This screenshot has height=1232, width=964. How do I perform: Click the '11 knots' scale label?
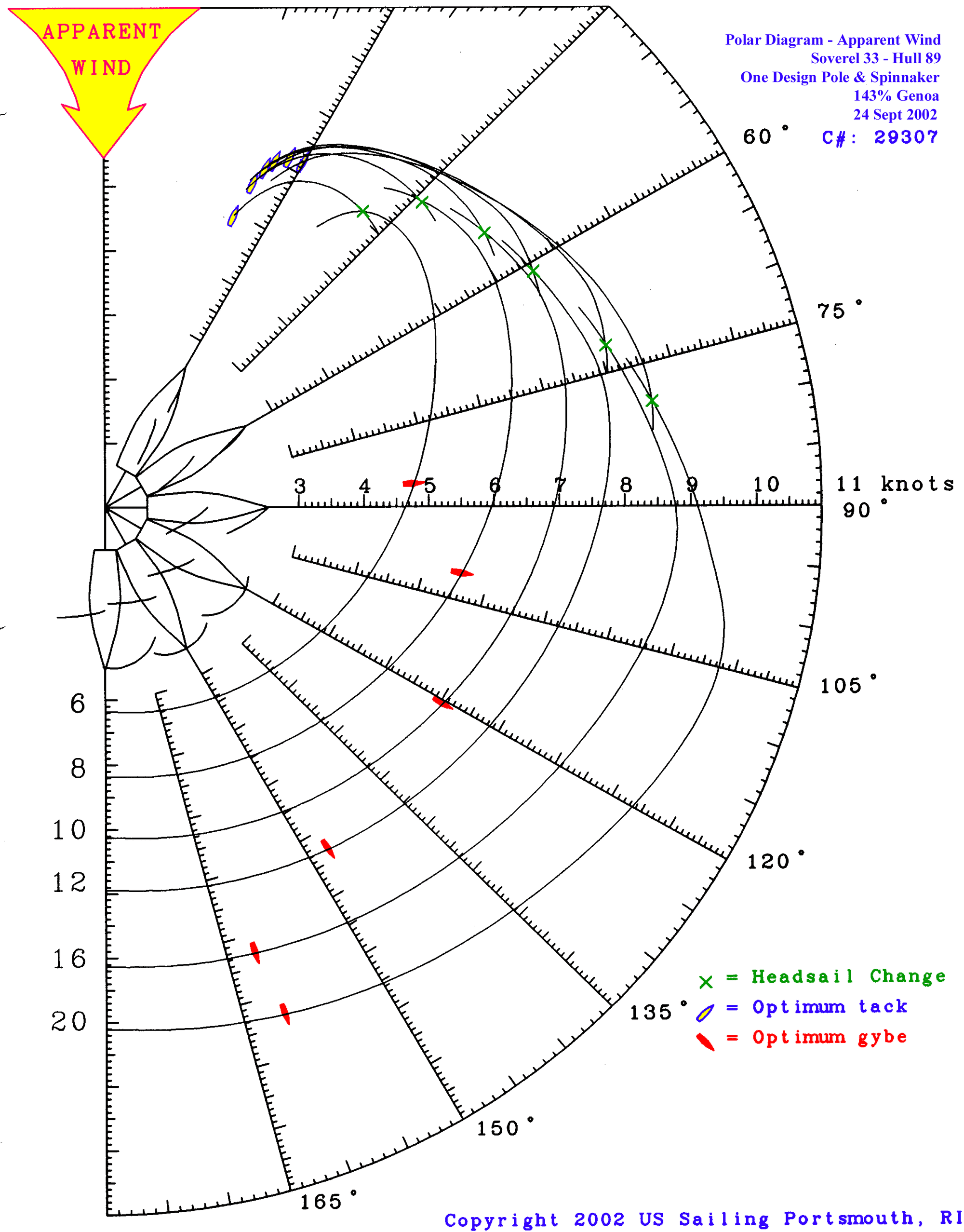tap(895, 484)
